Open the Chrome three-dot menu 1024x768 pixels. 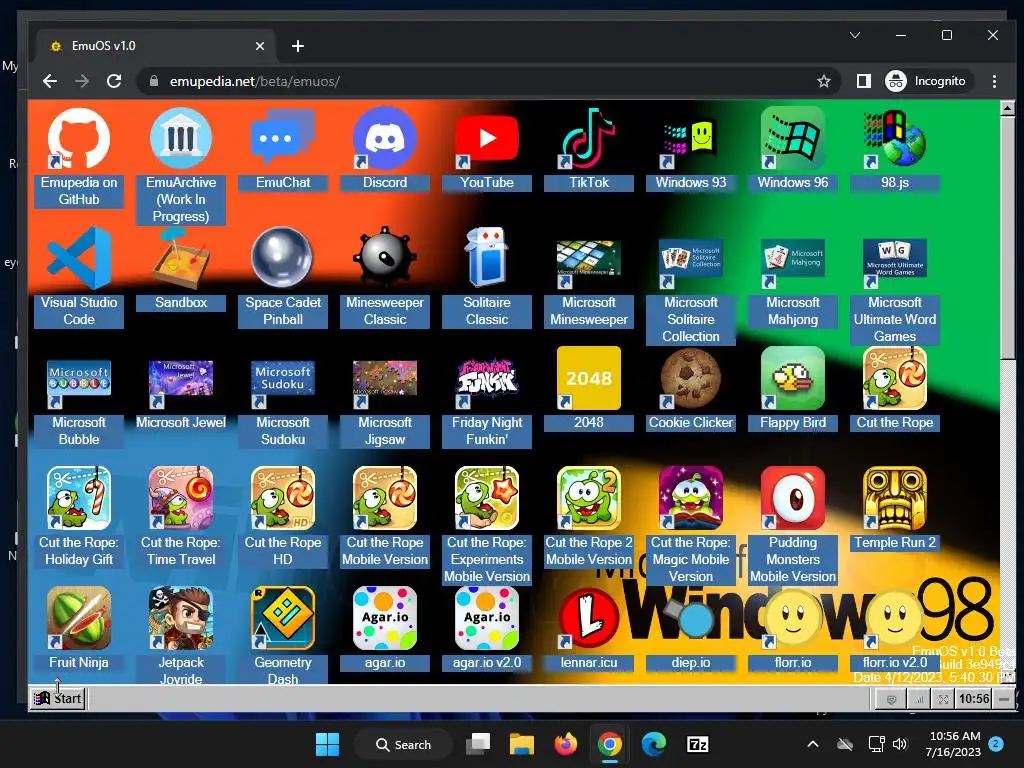point(994,81)
